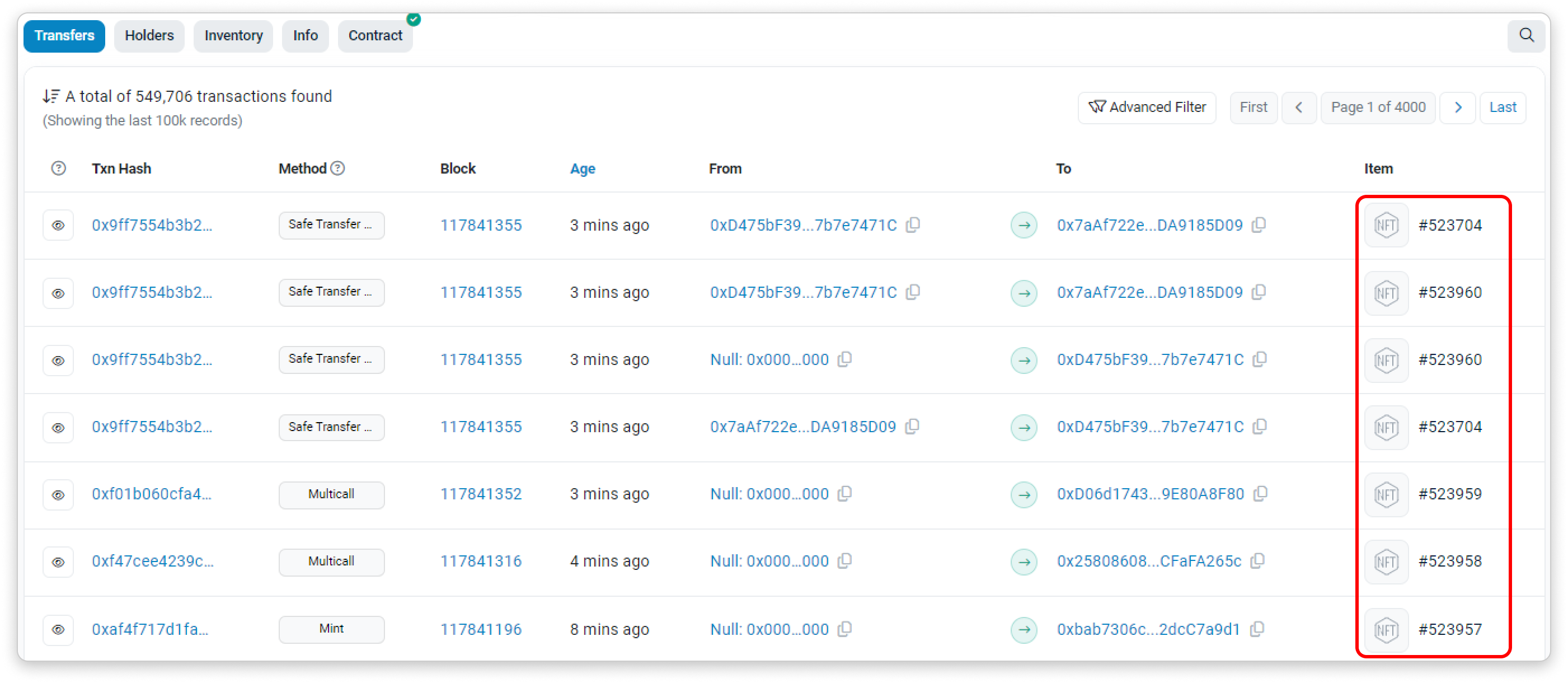The height and width of the screenshot is (683, 1568).
Task: Click the Method column help icon
Action: click(338, 169)
